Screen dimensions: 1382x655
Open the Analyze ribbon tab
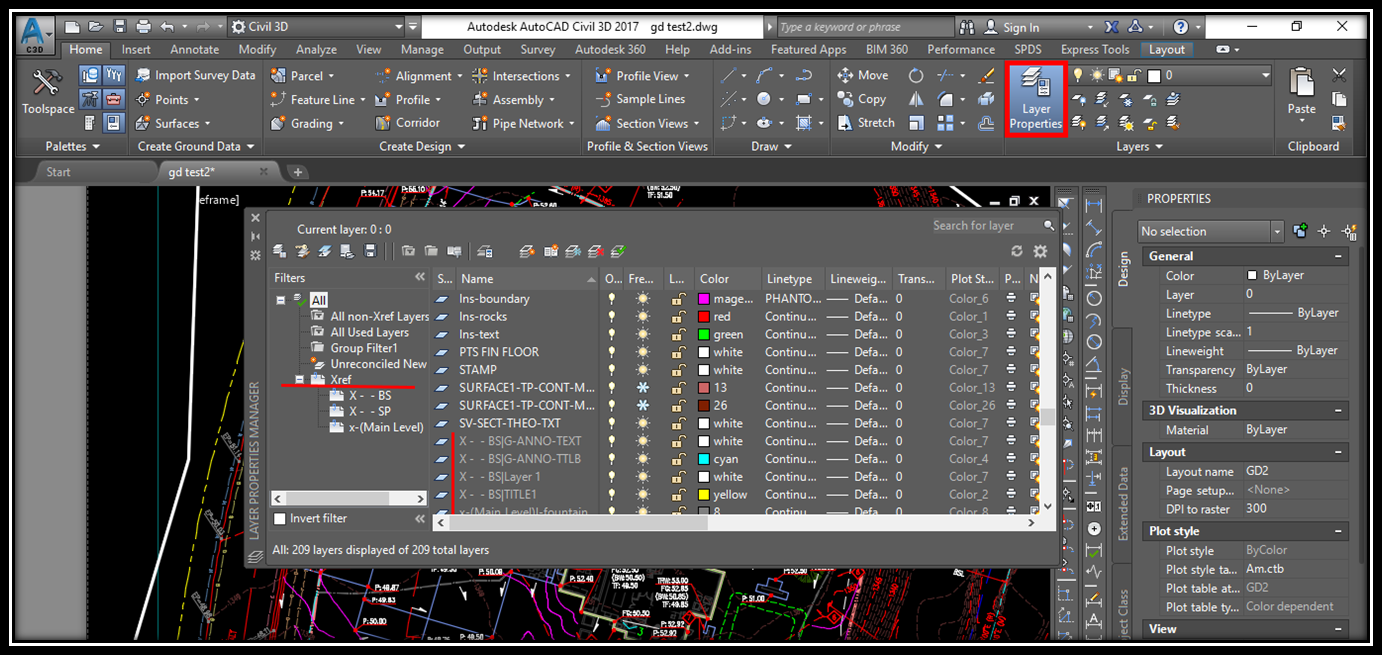tap(316, 49)
